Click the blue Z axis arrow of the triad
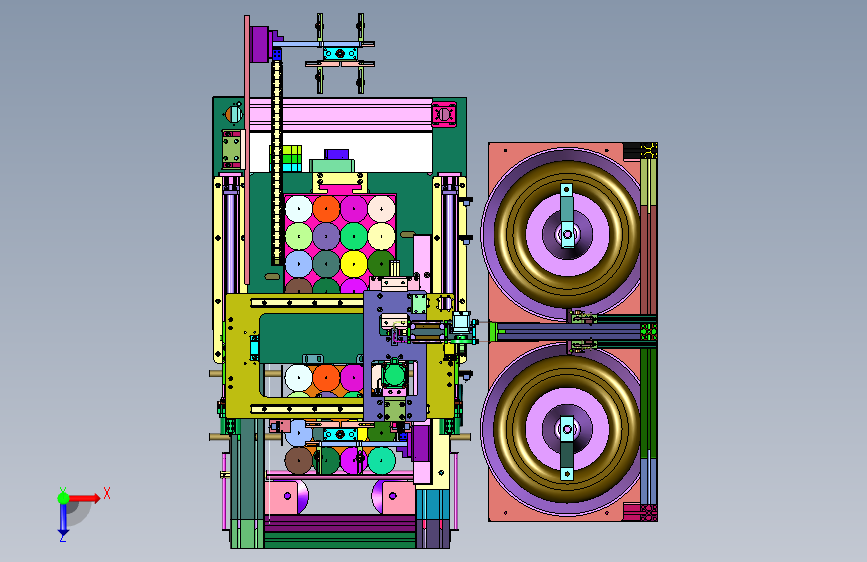 [63, 519]
